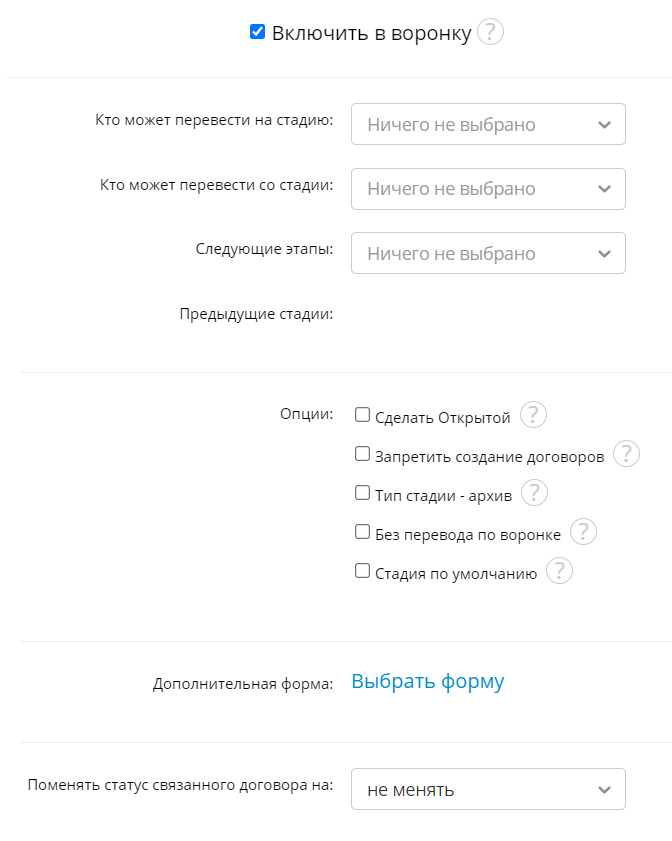The image size is (672, 841).
Task: Open the Поменять статус связанного договора dropdown
Action: coord(488,789)
